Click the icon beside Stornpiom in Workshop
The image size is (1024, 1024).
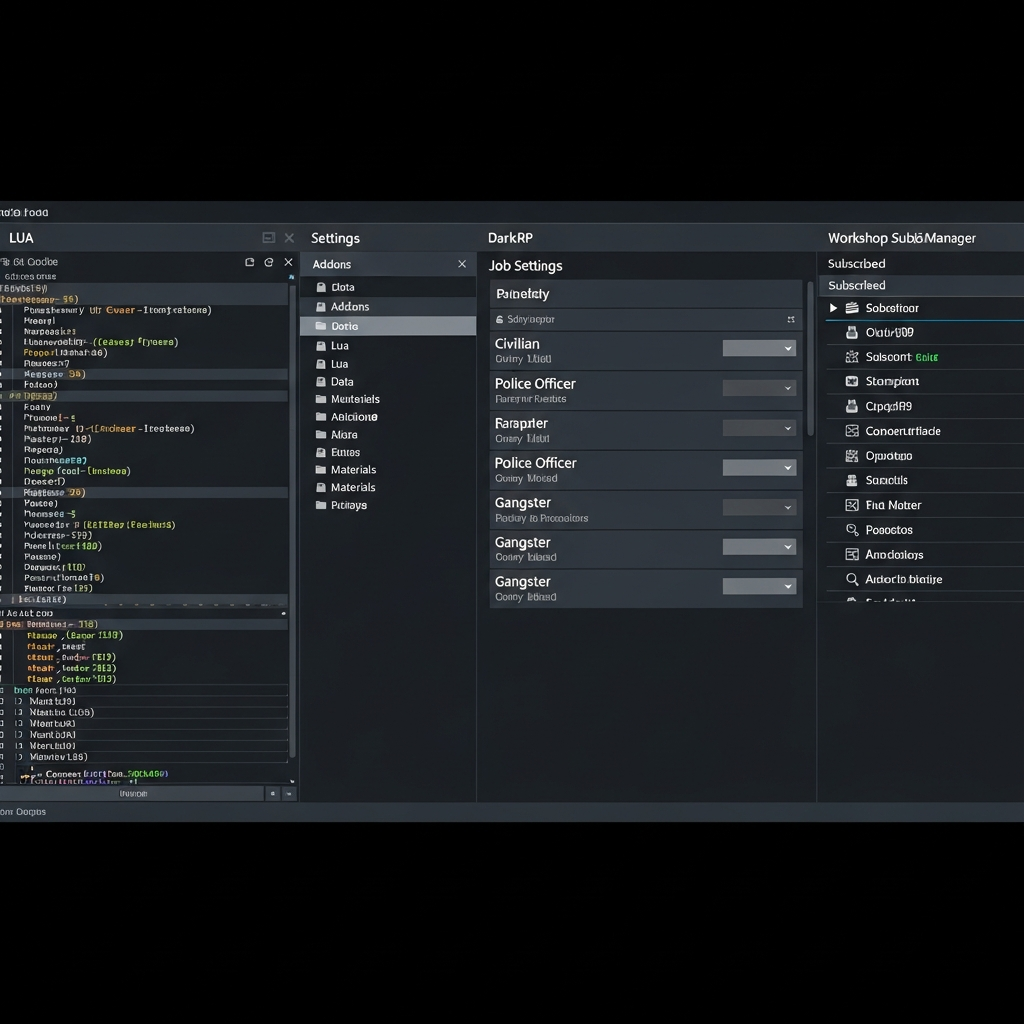(852, 381)
